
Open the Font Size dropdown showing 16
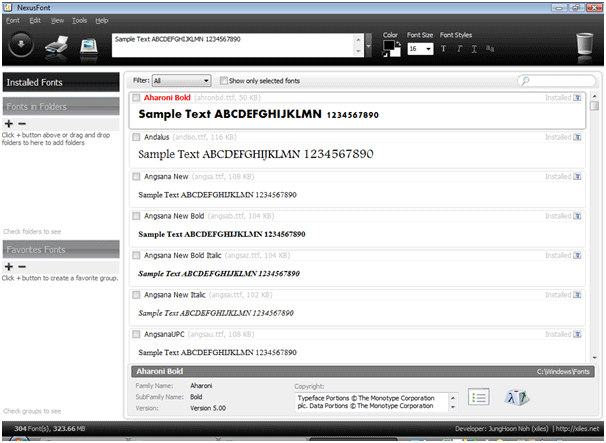[x=420, y=49]
